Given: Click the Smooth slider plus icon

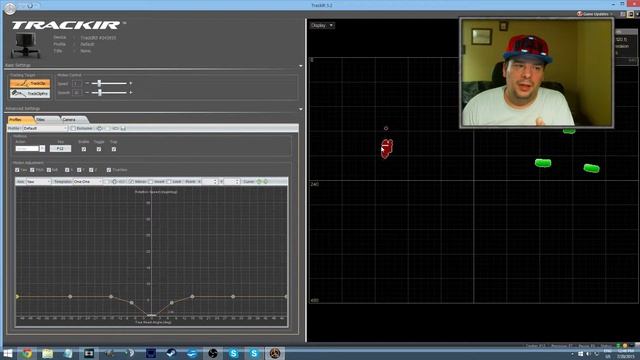Looking at the screenshot, I should [131, 93].
